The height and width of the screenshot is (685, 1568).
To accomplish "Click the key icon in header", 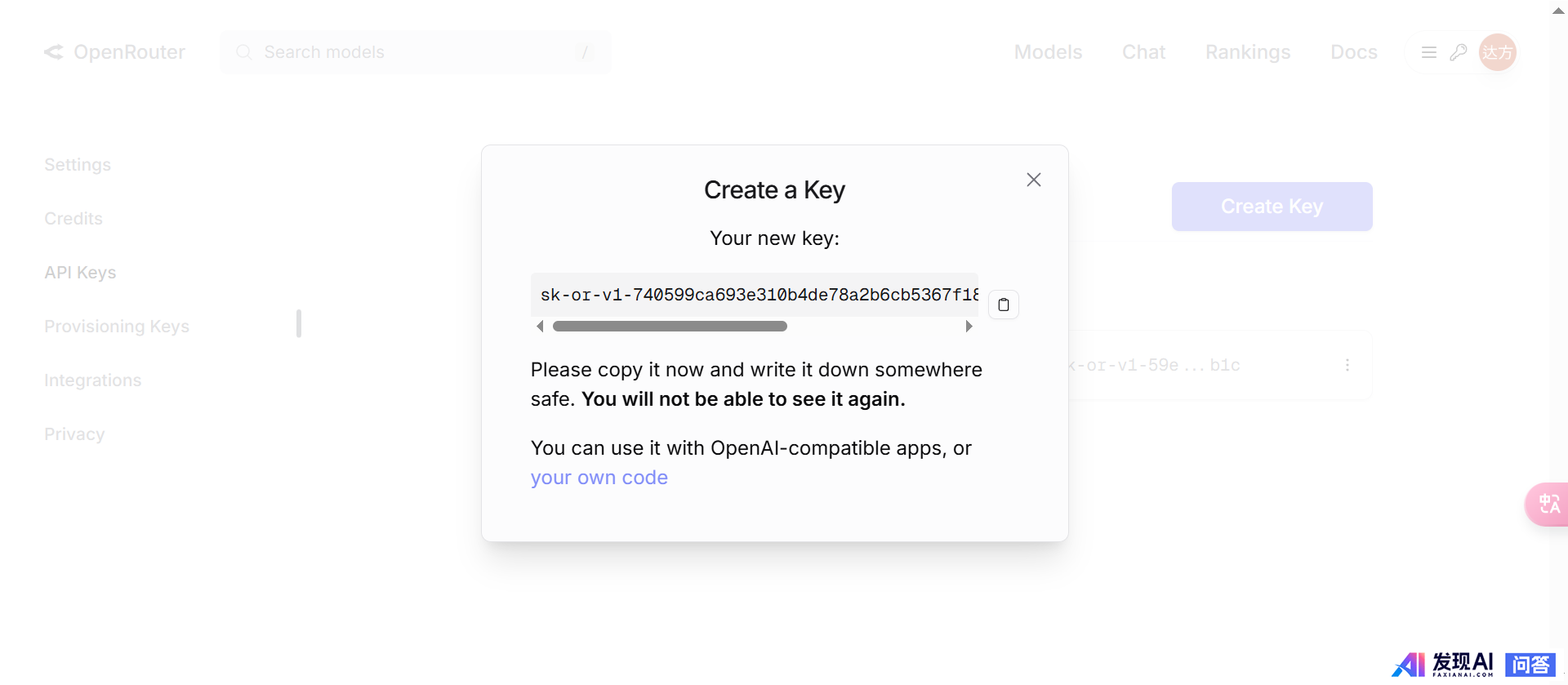I will coord(1459,52).
